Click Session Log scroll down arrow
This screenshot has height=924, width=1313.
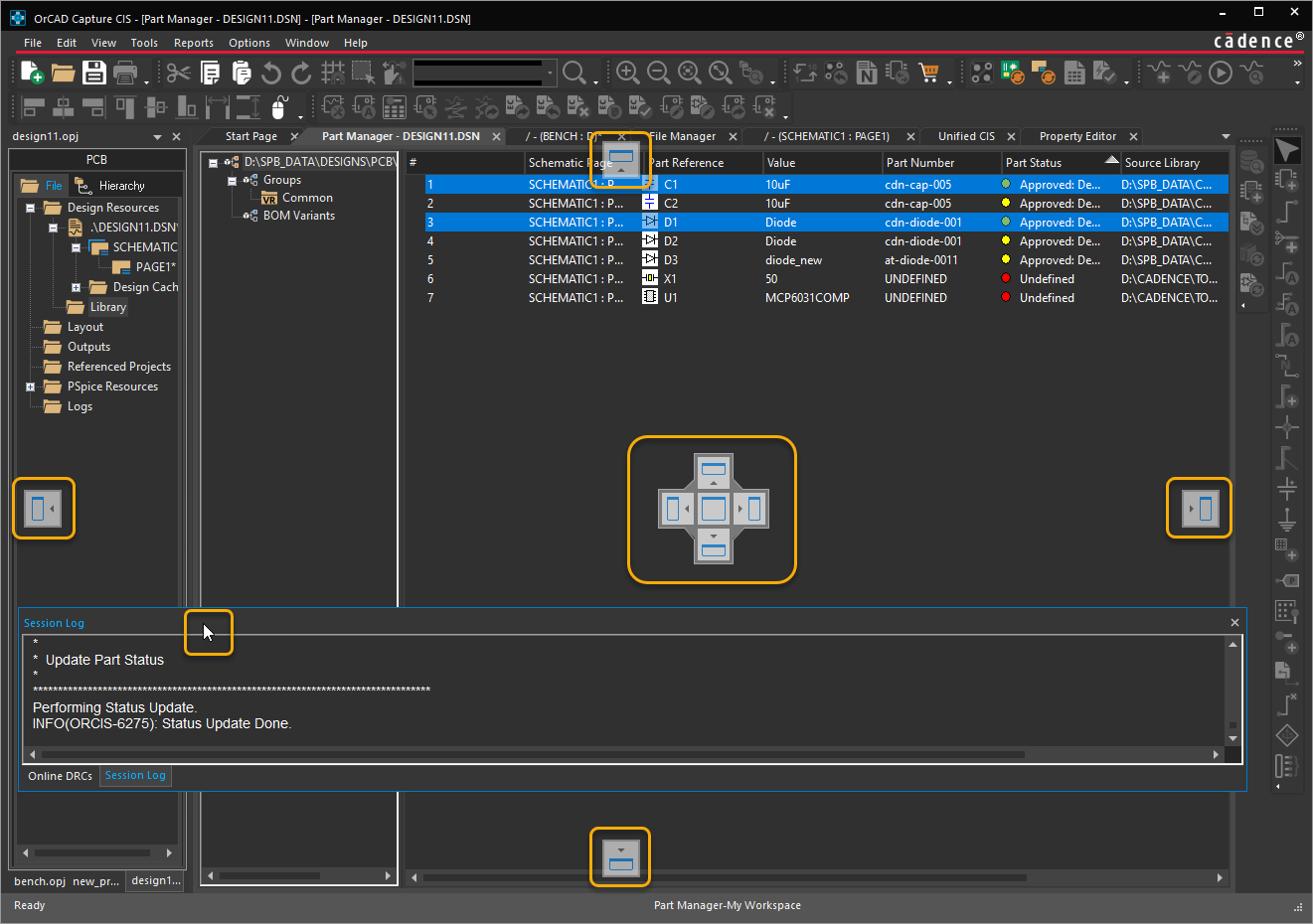(1232, 738)
